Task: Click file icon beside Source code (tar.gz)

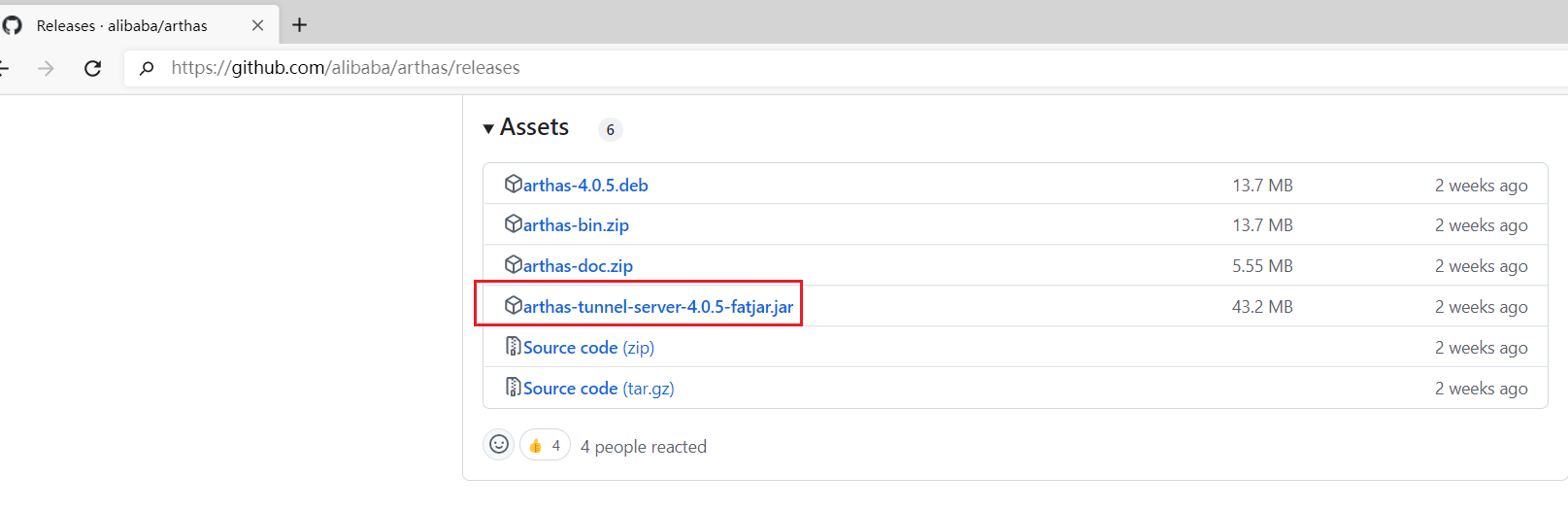Action: 514,387
